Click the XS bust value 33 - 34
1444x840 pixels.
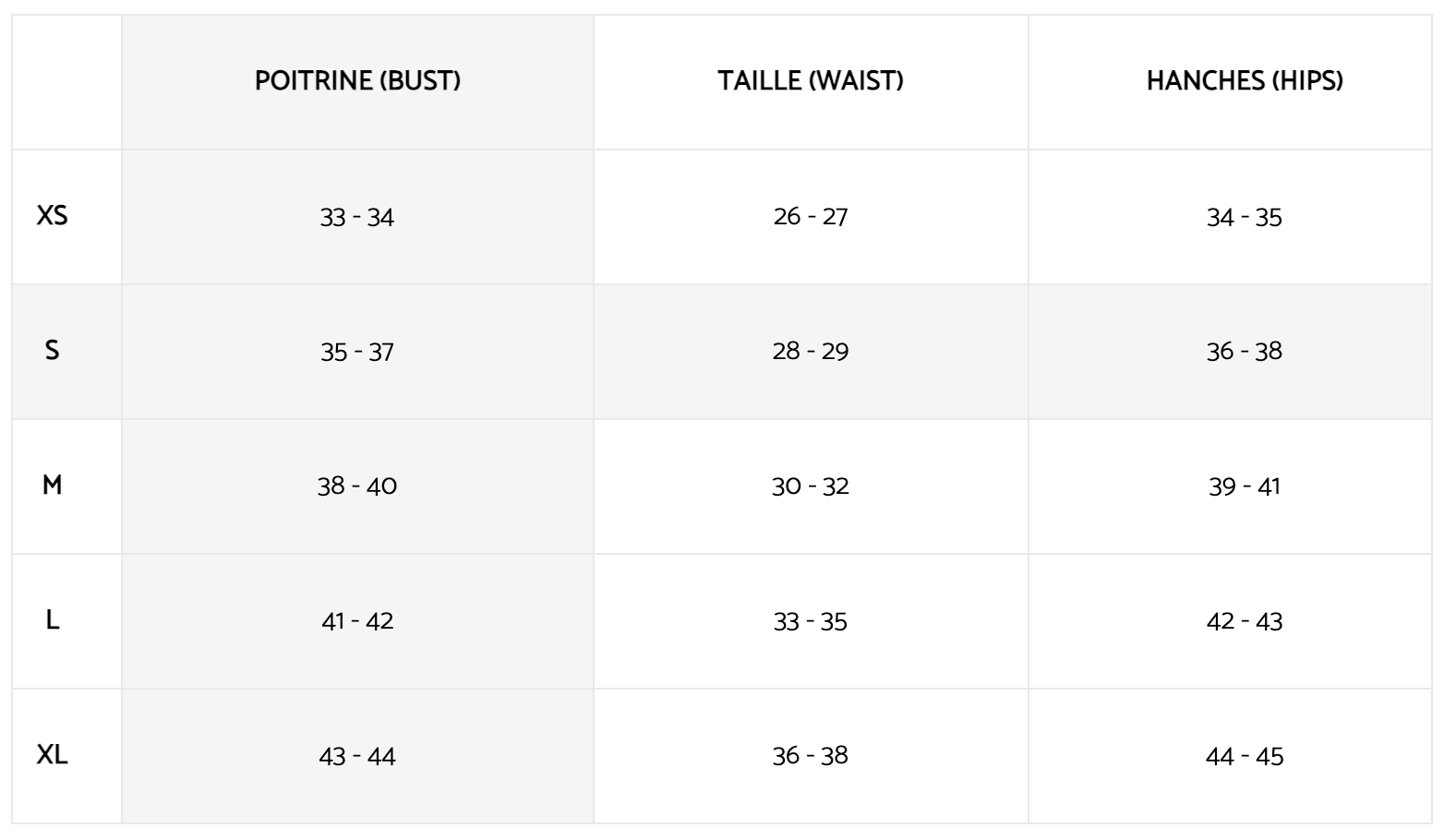[357, 218]
